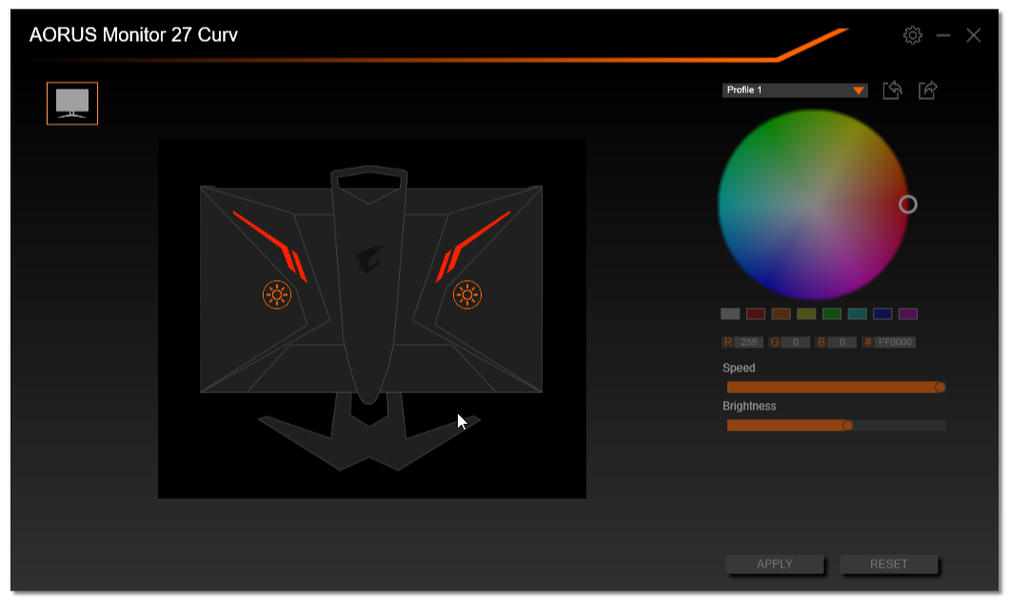Choose the red color swatch
Image resolution: width=1009 pixels, height=600 pixels.
(x=755, y=314)
